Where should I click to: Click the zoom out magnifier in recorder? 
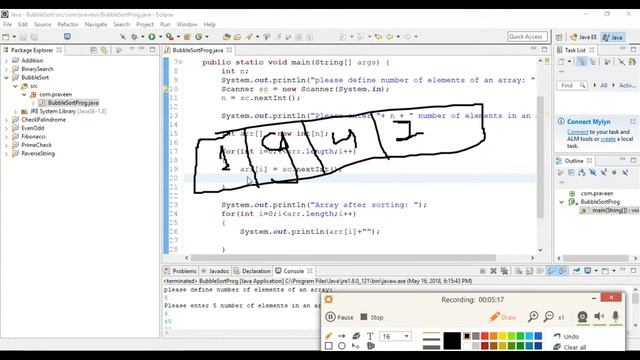click(549, 316)
